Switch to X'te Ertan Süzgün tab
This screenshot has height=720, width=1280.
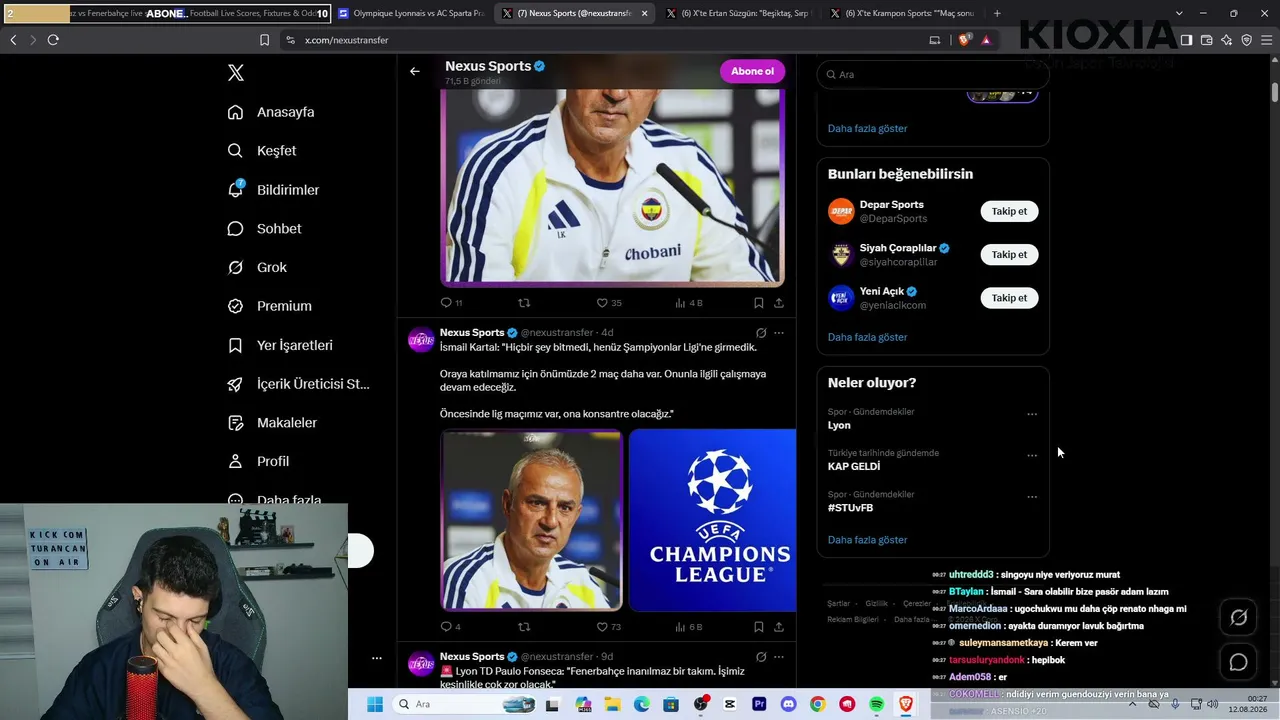point(736,13)
